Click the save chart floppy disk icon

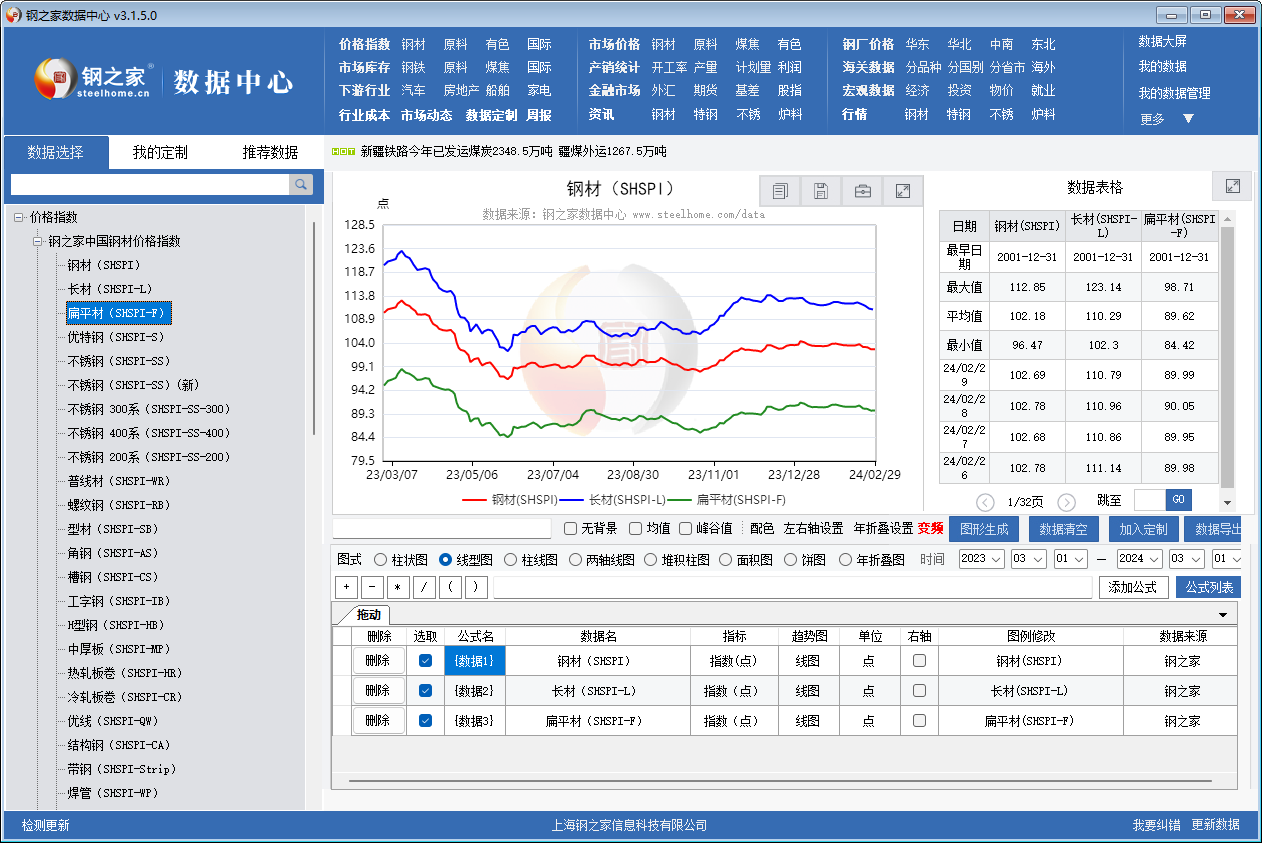(821, 191)
